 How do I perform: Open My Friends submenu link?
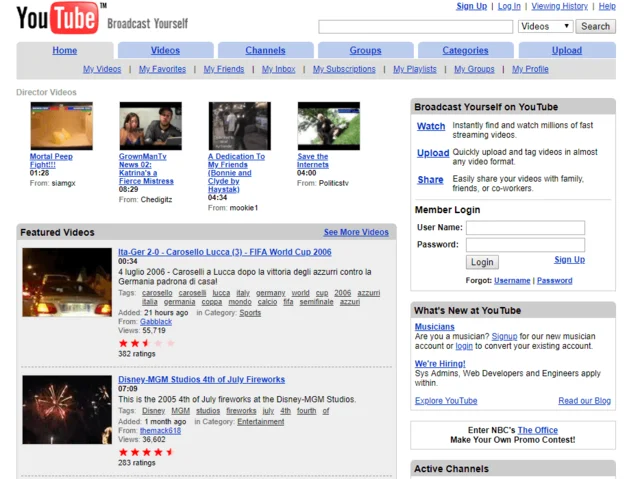pyautogui.click(x=224, y=69)
